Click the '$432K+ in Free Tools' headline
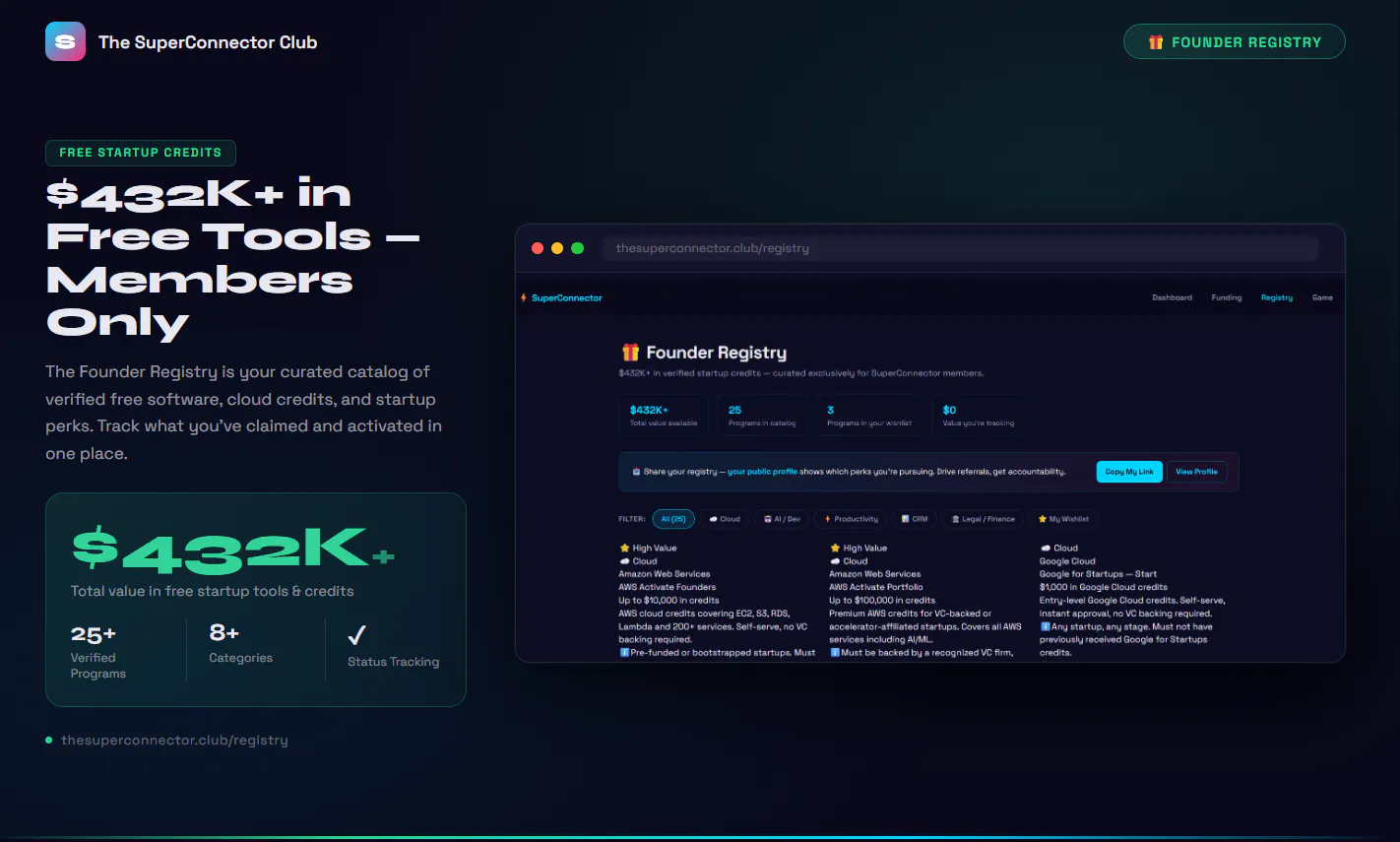Screen dimensions: 1400x842 coord(233,258)
